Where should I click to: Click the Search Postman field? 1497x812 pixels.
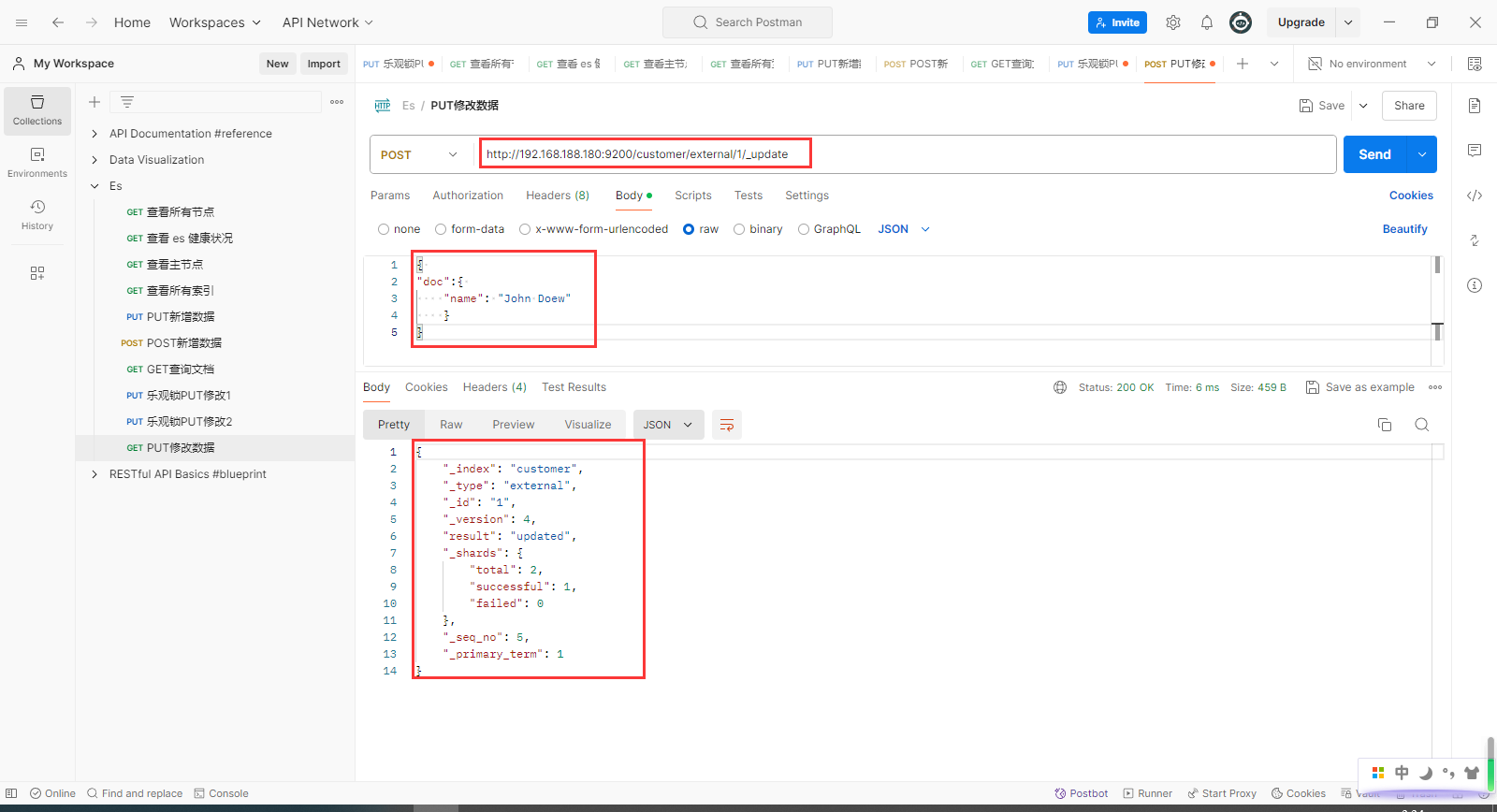coord(748,22)
